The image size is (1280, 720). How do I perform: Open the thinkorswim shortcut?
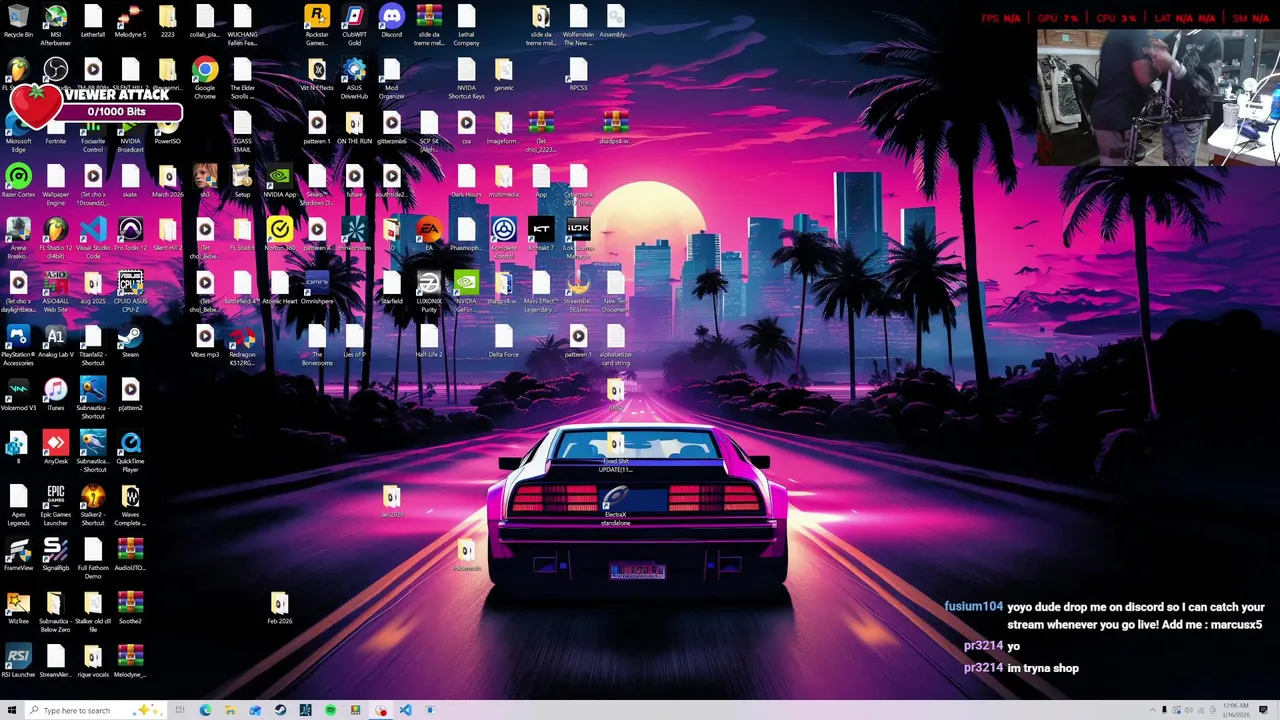(x=354, y=236)
